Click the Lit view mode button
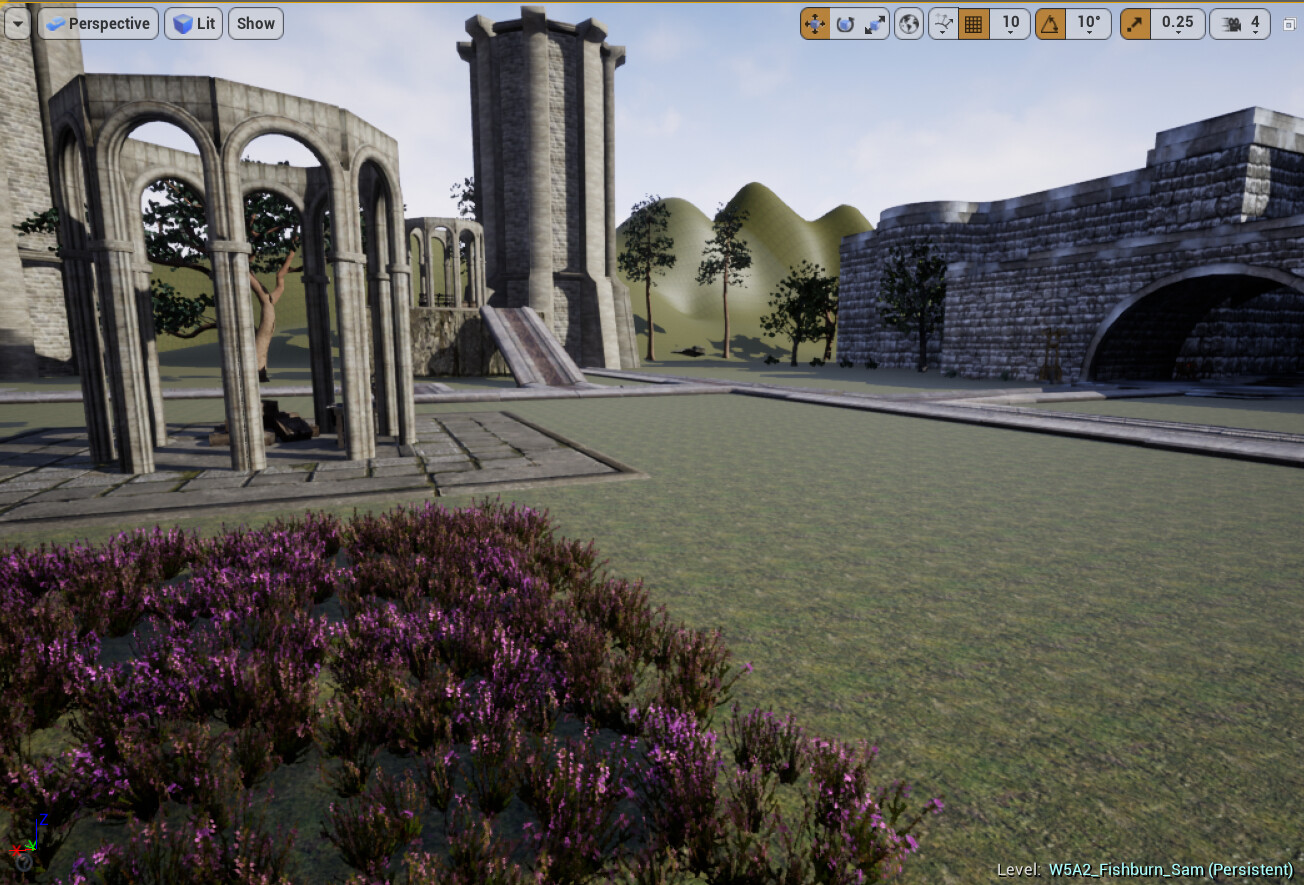Viewport: 1304px width, 885px height. pos(193,23)
